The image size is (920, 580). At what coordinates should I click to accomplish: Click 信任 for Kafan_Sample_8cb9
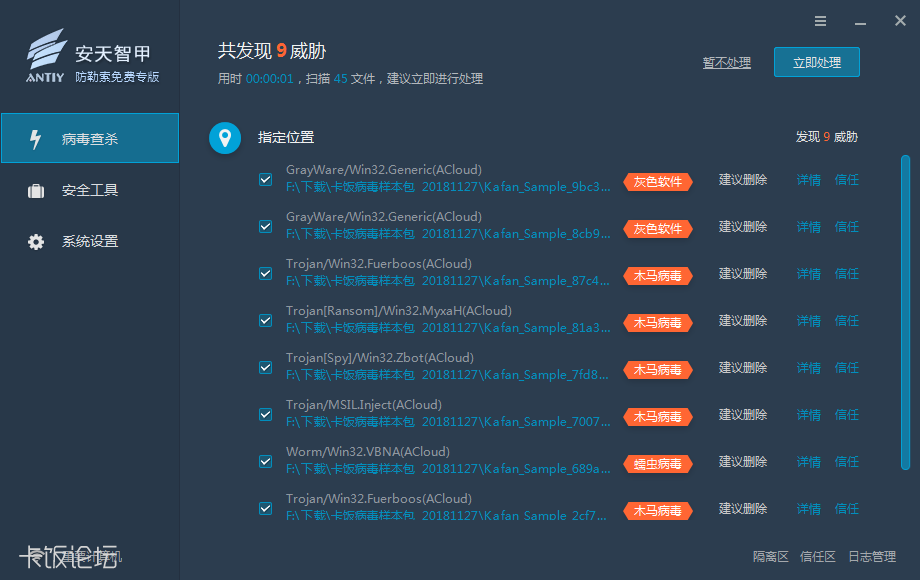847,227
